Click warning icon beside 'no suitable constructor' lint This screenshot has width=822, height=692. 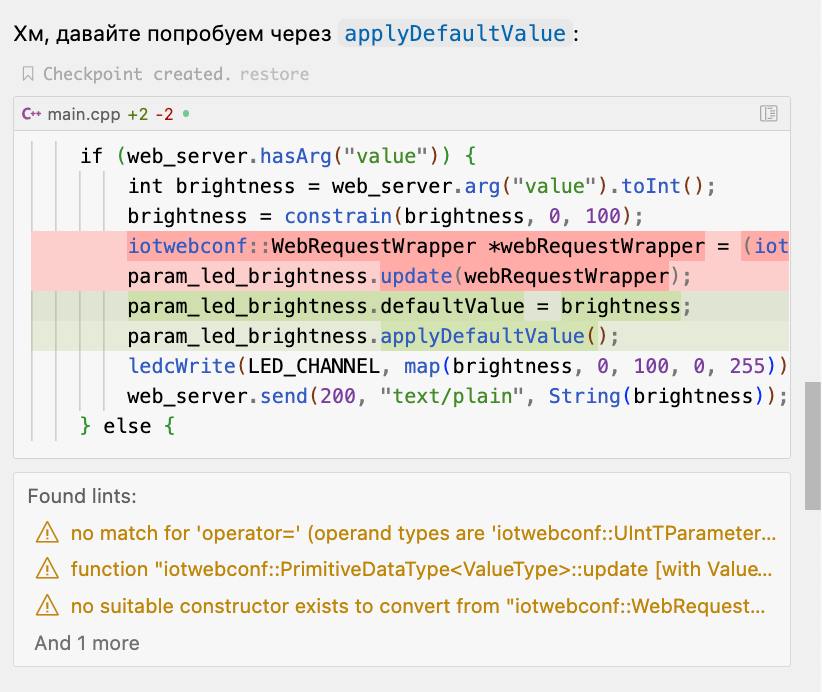click(47, 606)
